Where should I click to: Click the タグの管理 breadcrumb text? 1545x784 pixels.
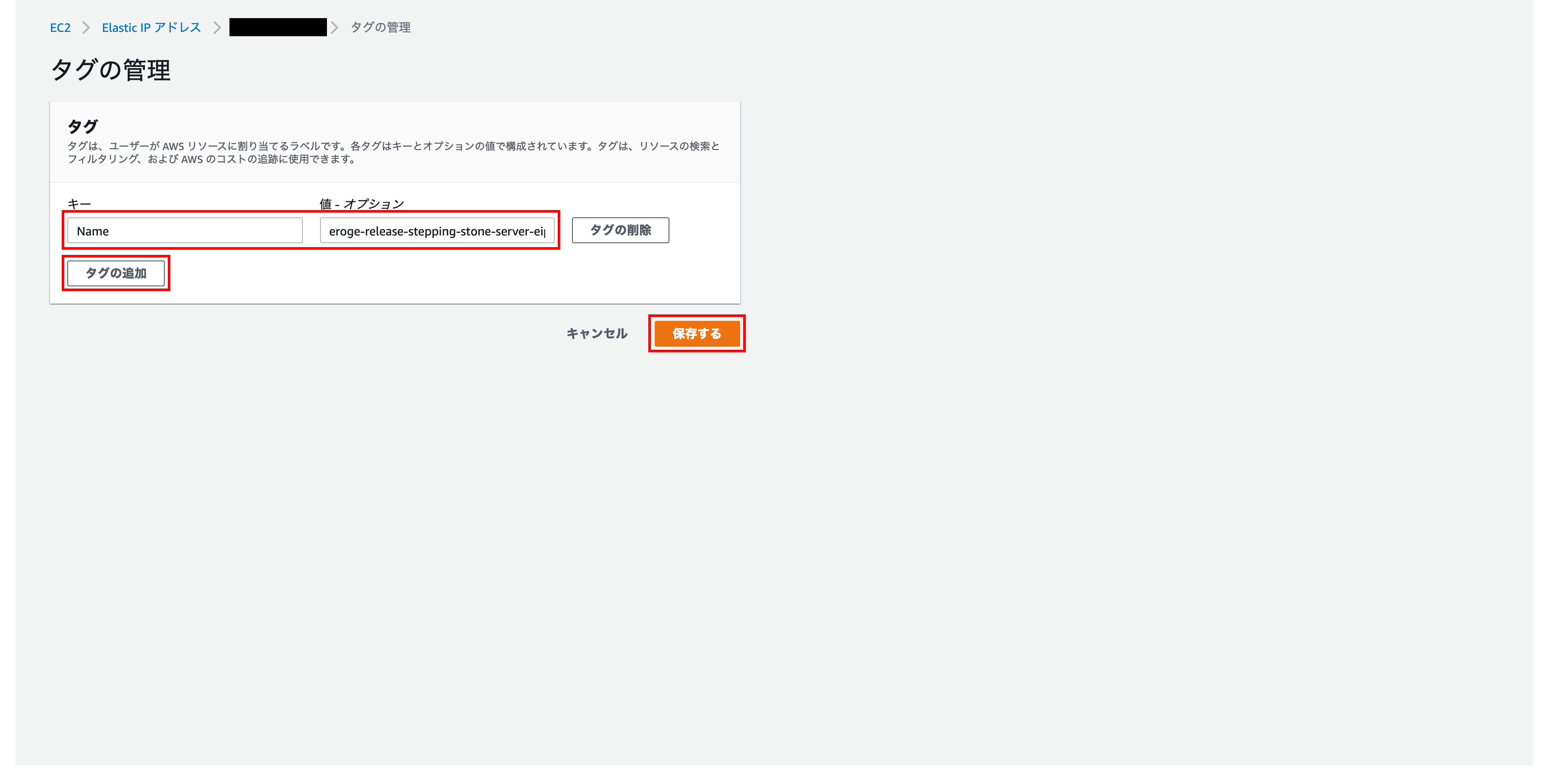click(380, 28)
